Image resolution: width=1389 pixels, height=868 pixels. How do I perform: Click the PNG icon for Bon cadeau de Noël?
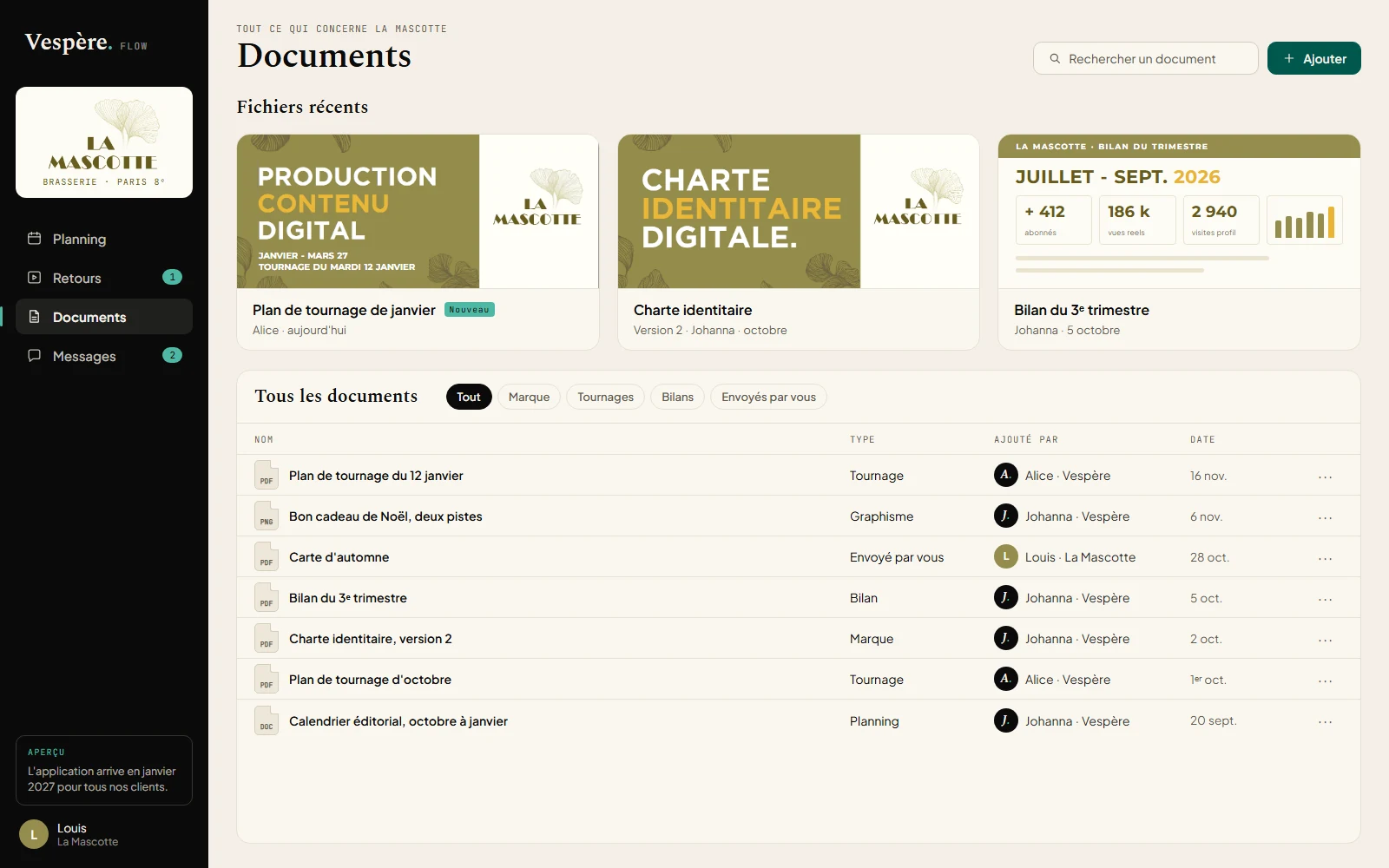[x=267, y=516]
